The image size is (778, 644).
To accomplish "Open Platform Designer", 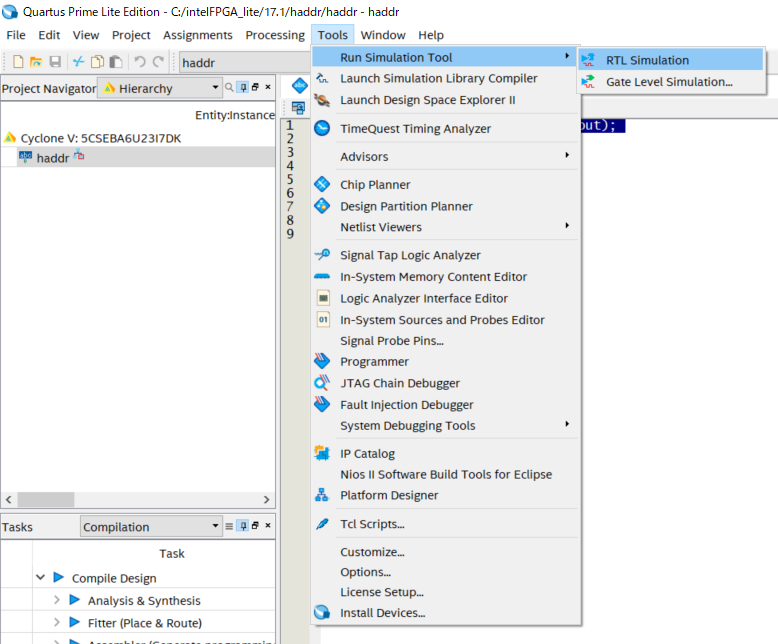I will tap(445, 495).
